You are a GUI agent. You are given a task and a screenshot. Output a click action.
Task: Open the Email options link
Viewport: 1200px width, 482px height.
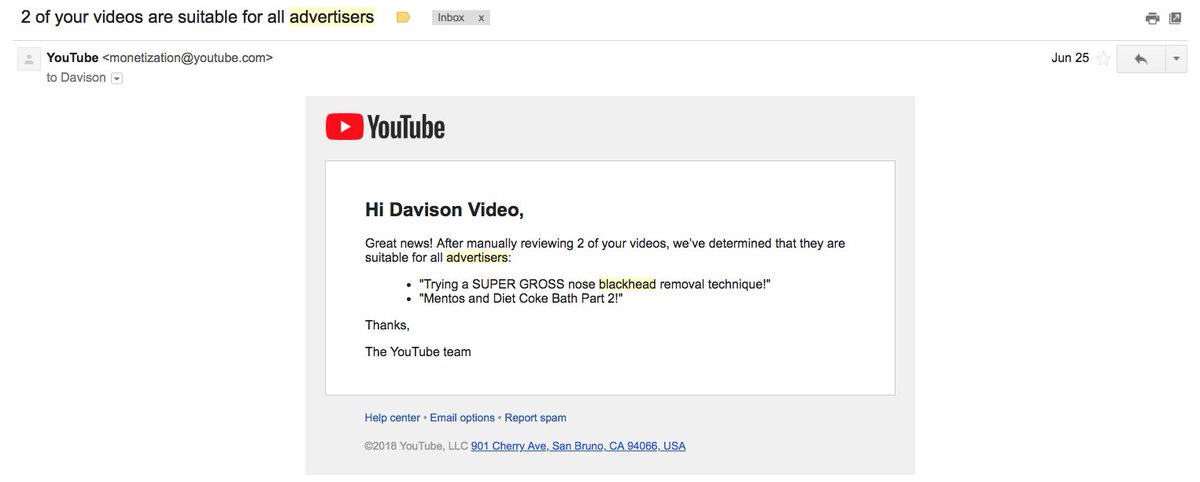pos(462,418)
